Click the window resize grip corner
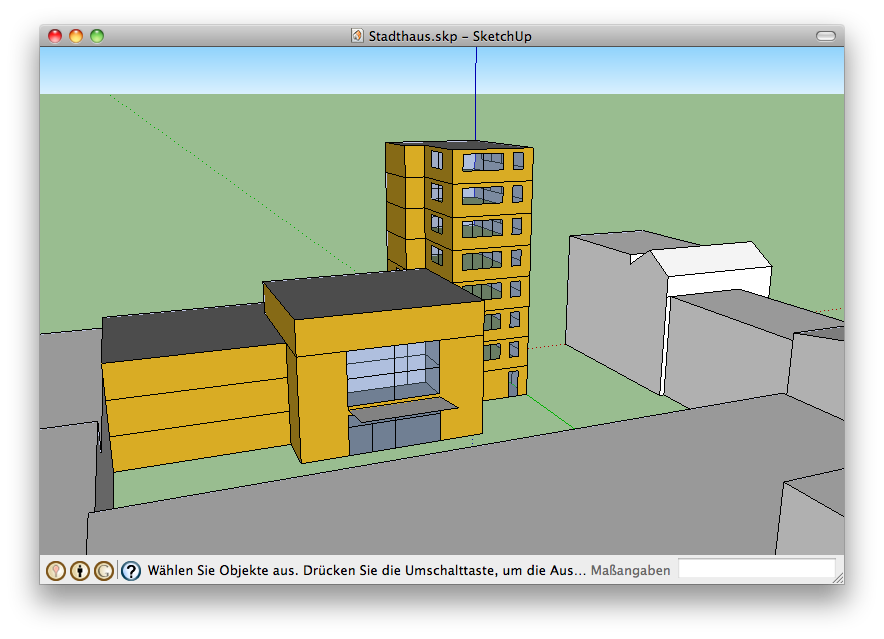This screenshot has width=884, height=639. (837, 577)
